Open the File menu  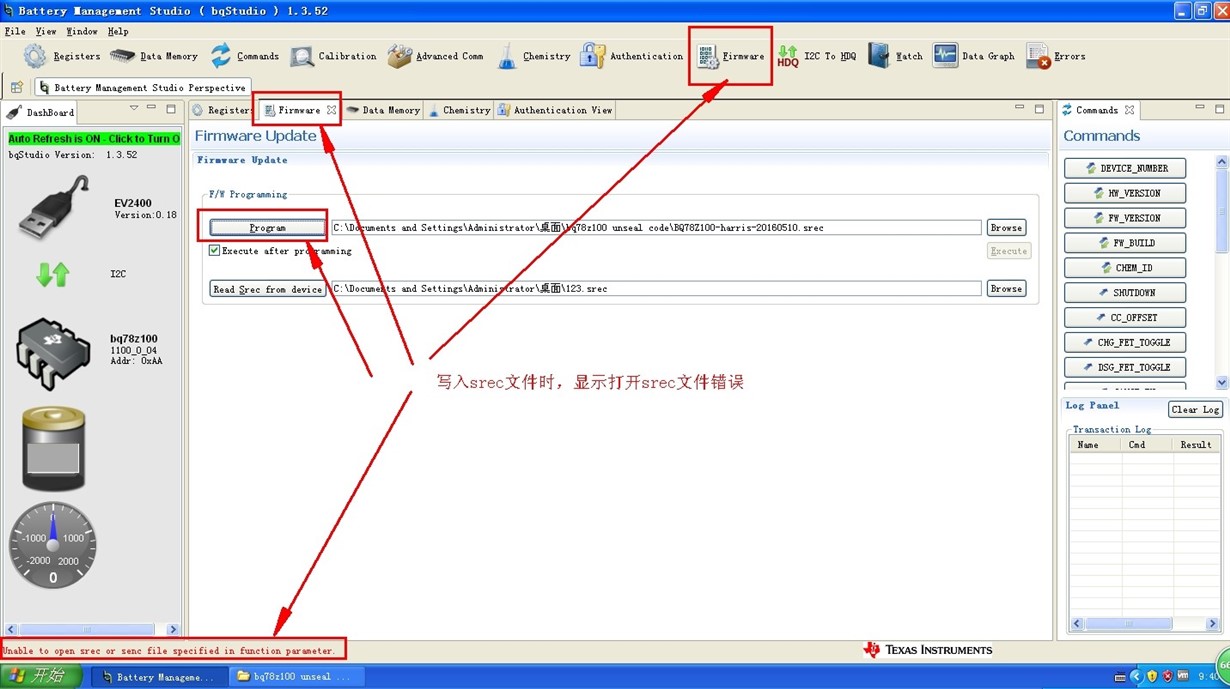15,31
